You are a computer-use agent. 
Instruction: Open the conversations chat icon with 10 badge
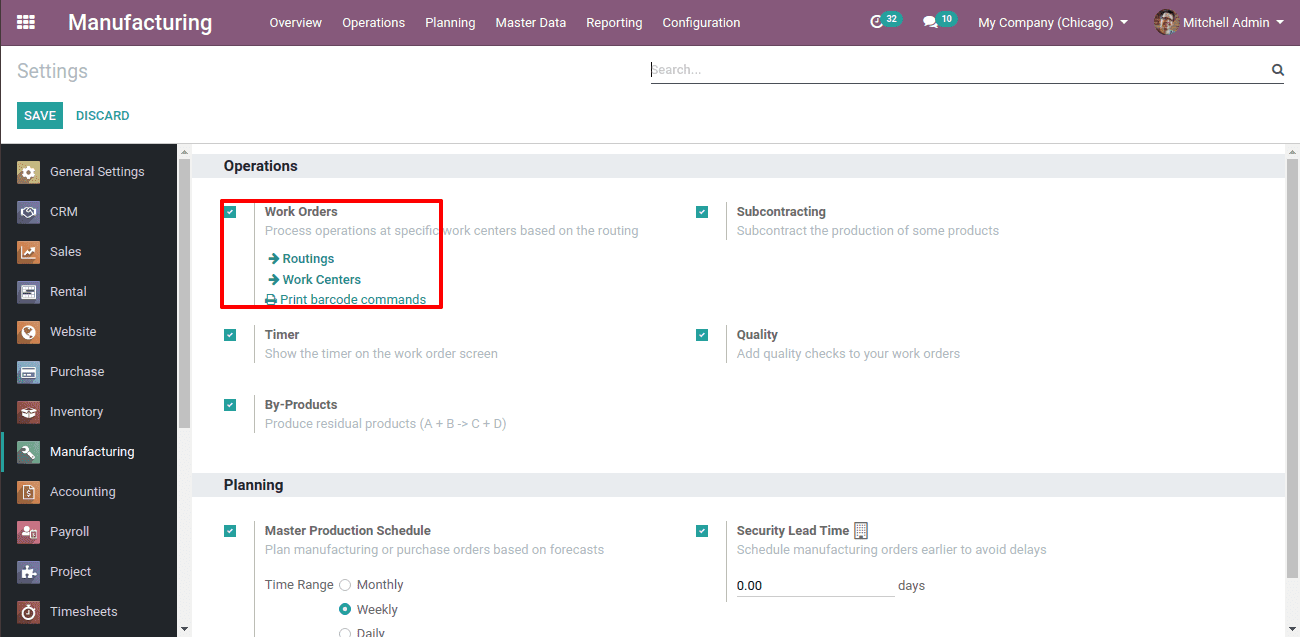(930, 22)
